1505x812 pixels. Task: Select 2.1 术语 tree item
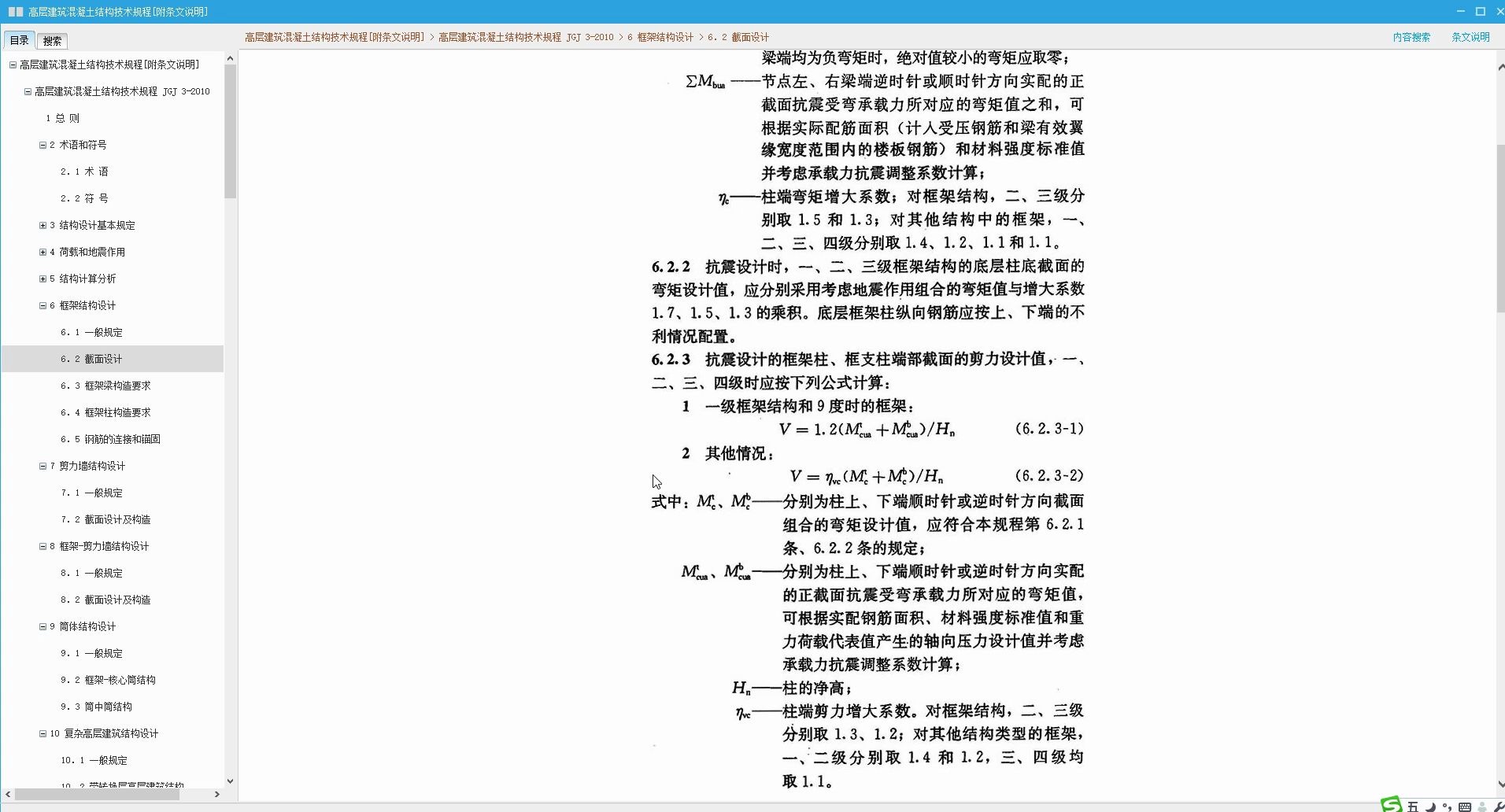pyautogui.click(x=84, y=172)
